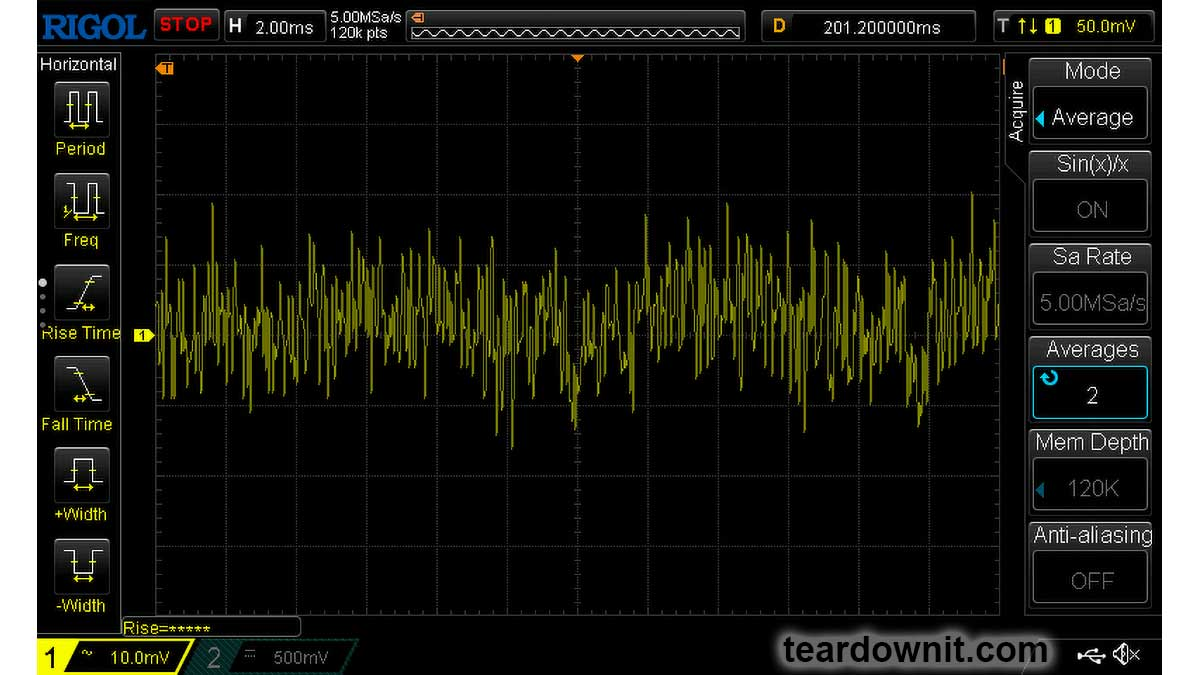Click the trigger position T marker at top left

coord(165,68)
